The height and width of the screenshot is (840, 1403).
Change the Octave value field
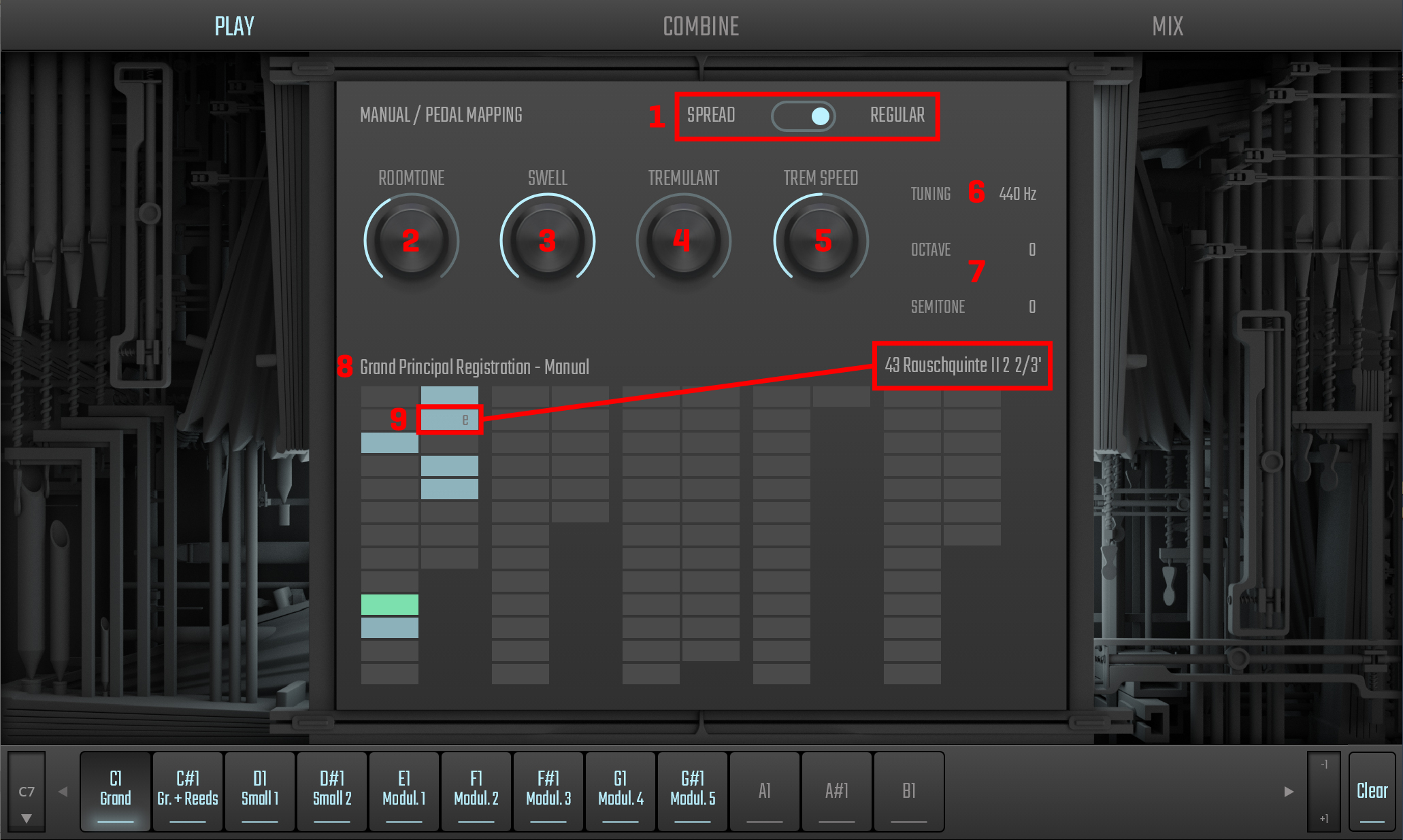tap(1031, 250)
